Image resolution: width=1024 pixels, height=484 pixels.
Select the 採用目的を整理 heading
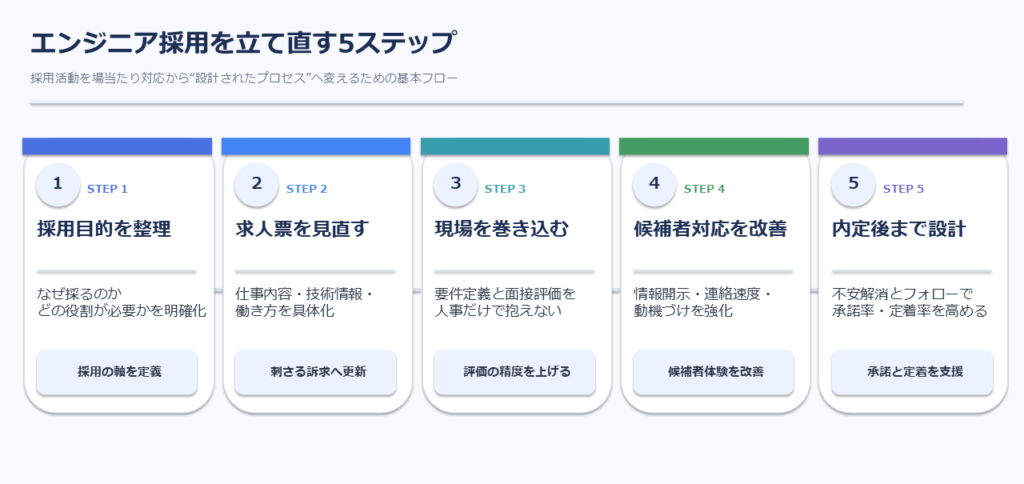click(104, 229)
